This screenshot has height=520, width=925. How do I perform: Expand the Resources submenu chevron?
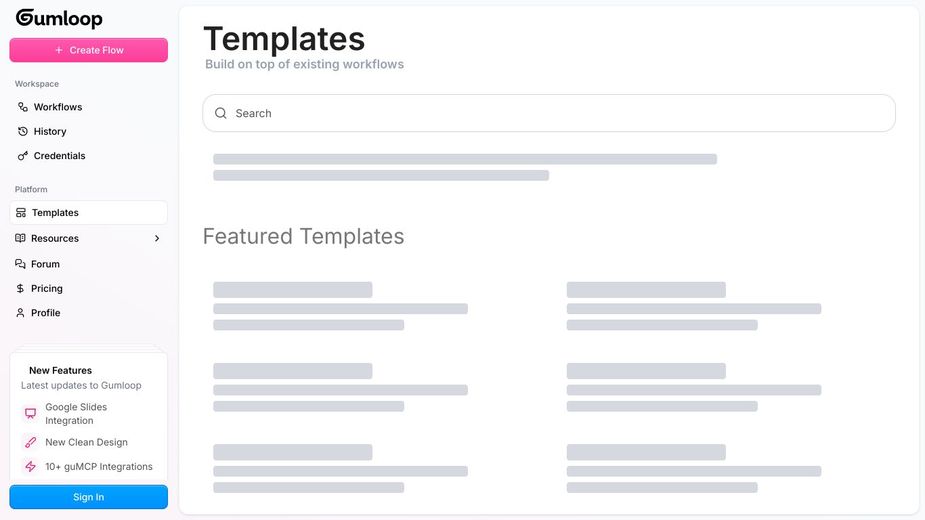point(157,238)
